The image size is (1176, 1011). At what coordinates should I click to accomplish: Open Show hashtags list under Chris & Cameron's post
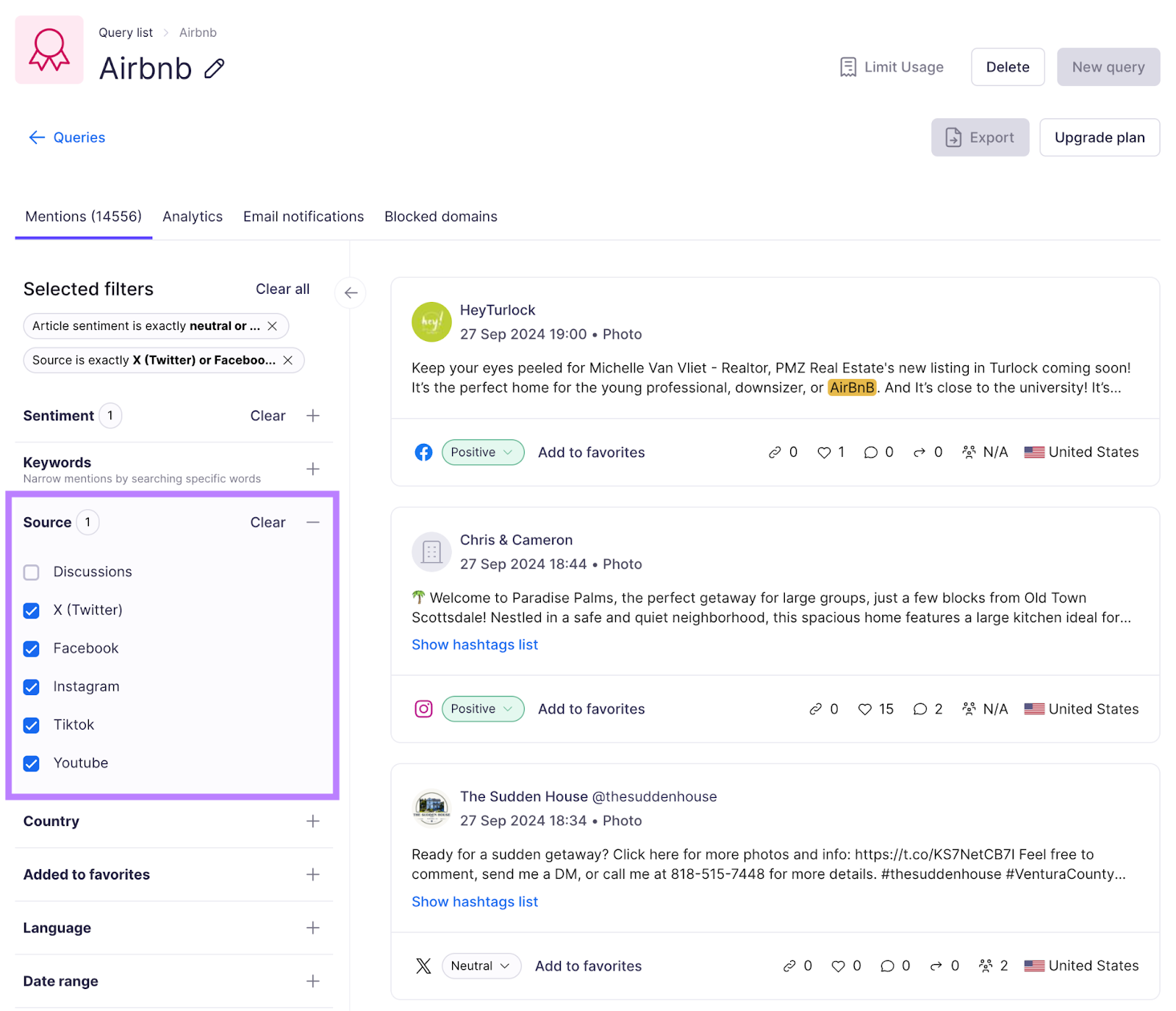(474, 644)
